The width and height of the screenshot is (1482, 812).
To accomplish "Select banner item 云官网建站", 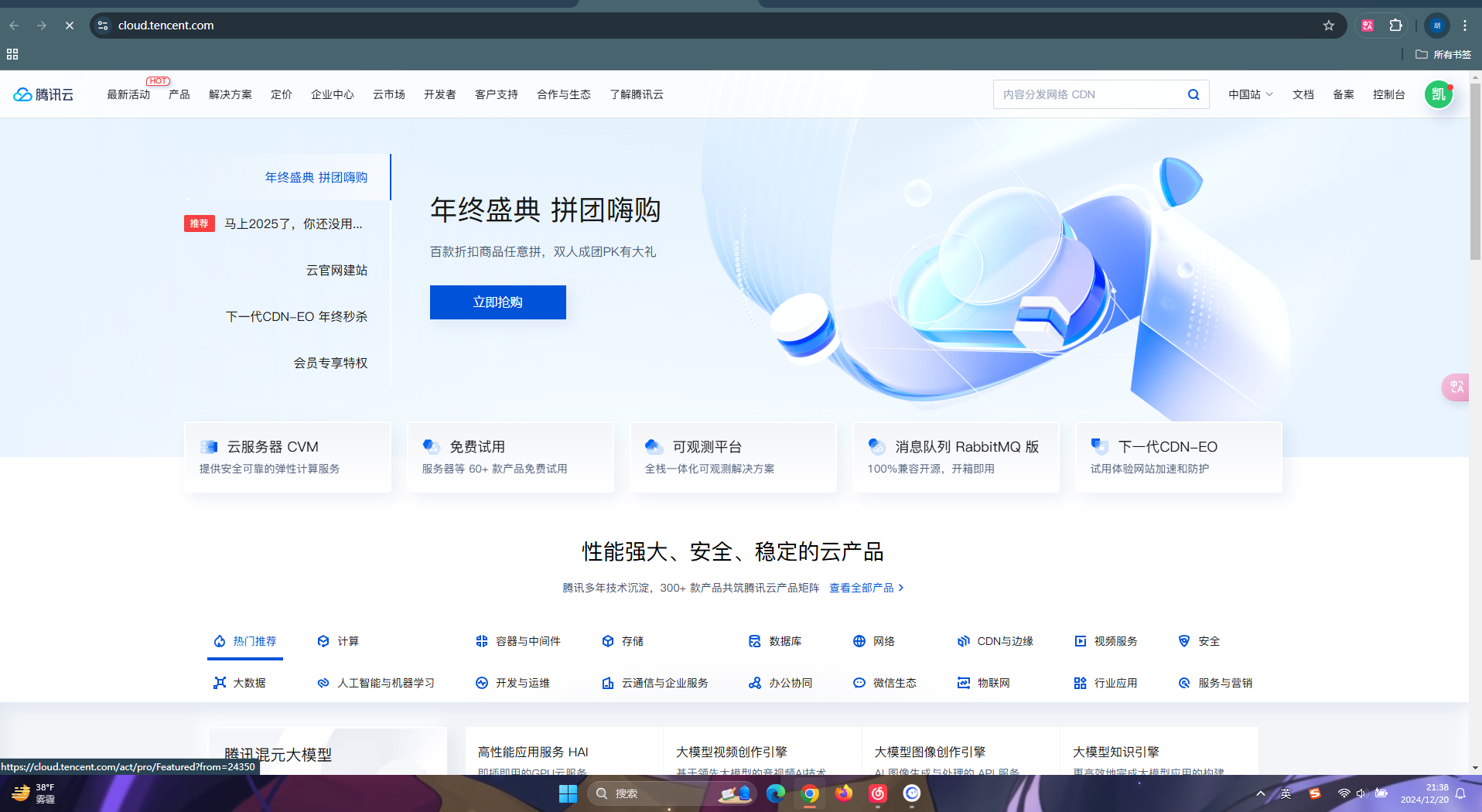I will tap(337, 270).
